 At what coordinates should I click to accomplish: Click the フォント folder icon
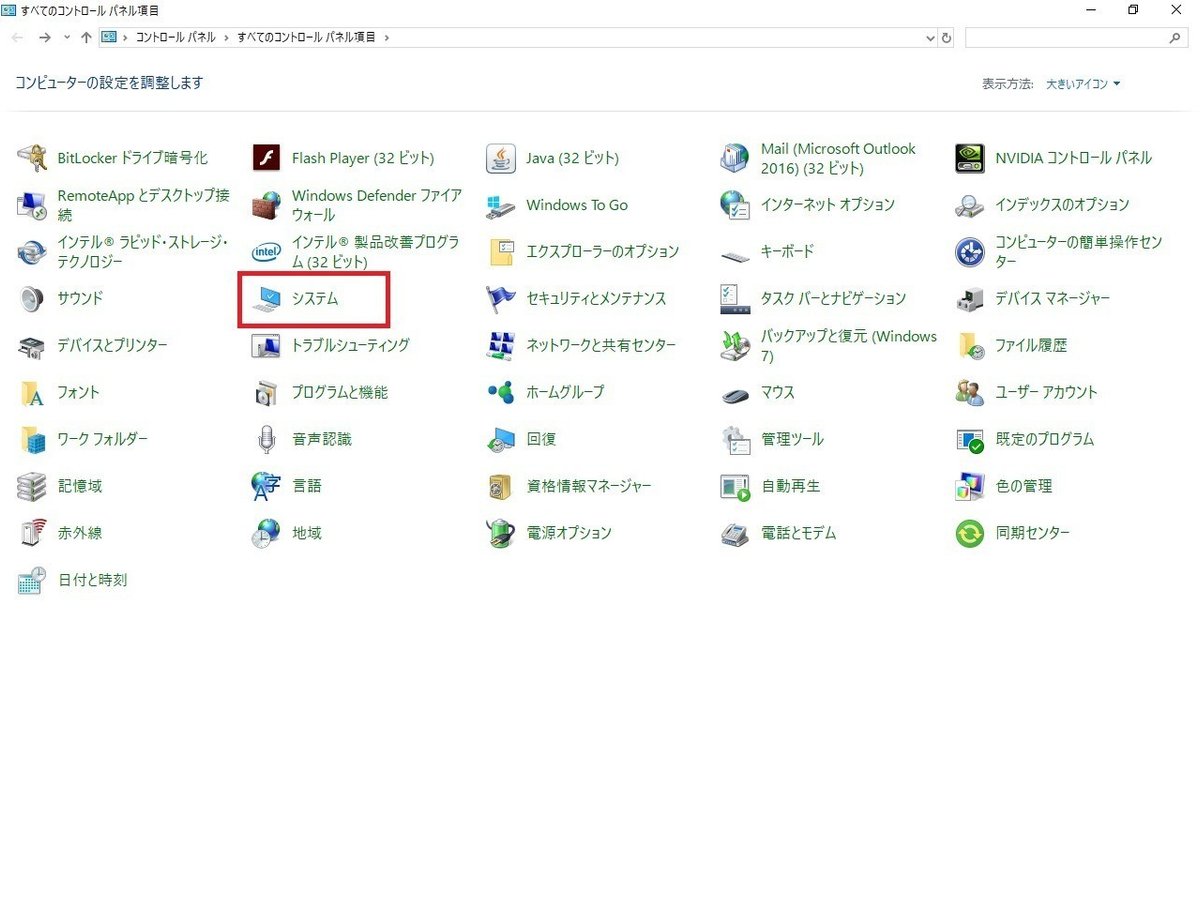coord(32,393)
